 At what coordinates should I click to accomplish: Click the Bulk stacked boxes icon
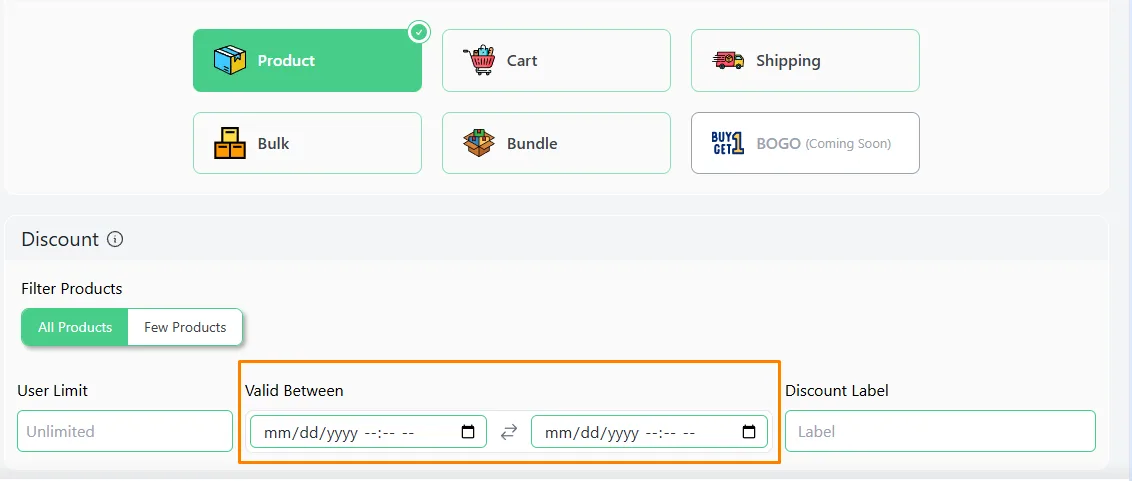tap(230, 143)
